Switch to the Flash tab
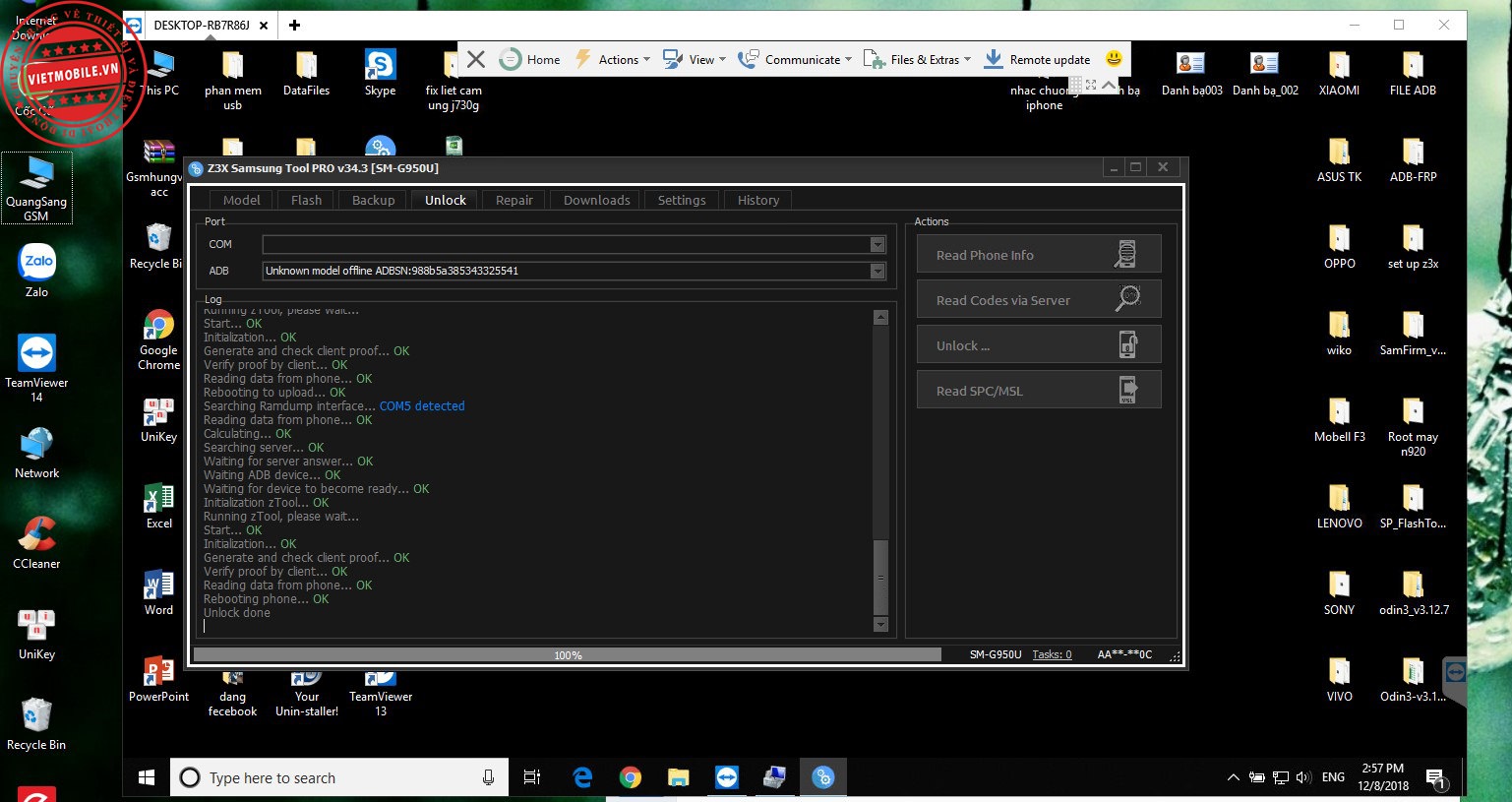The image size is (1512, 802). [x=306, y=200]
